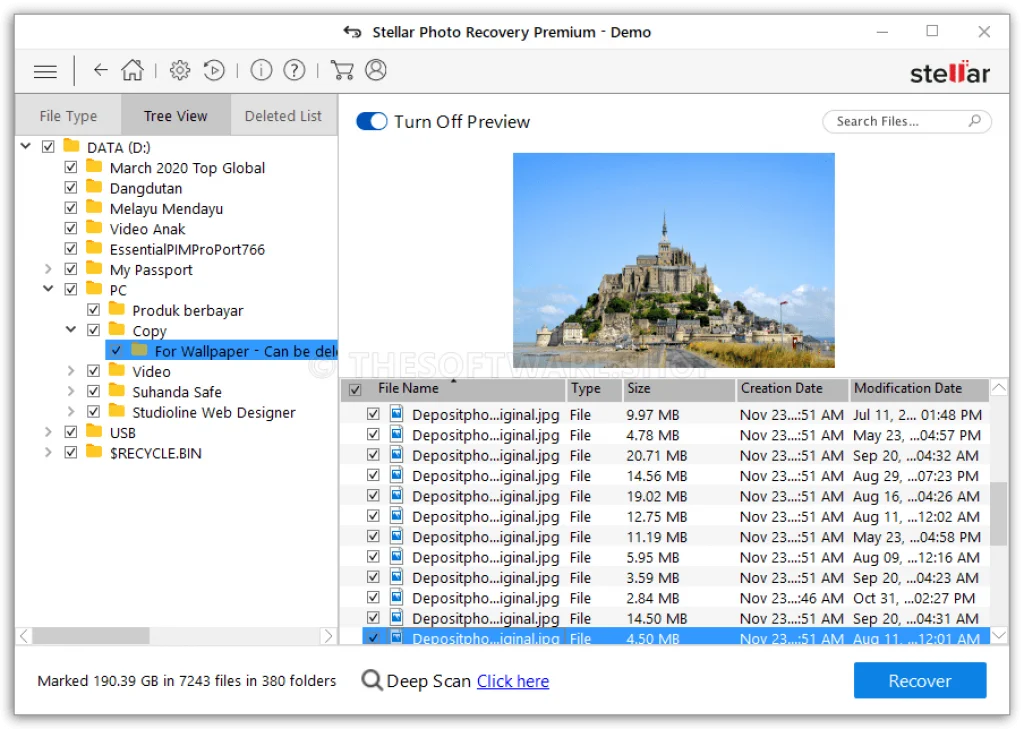Open the settings gear icon
The width and height of the screenshot is (1024, 729).
(x=180, y=70)
